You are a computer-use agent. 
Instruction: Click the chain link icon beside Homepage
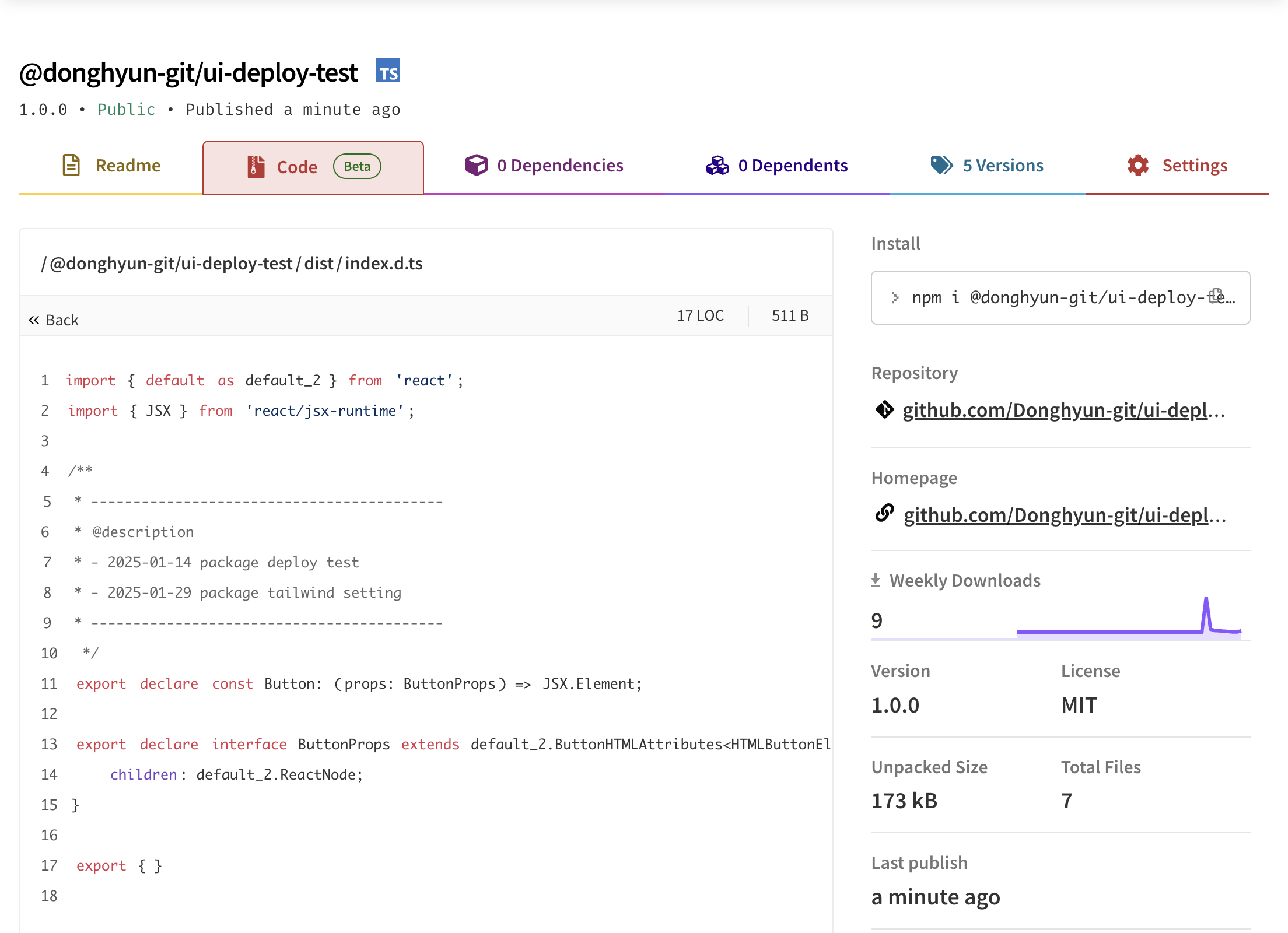885,514
